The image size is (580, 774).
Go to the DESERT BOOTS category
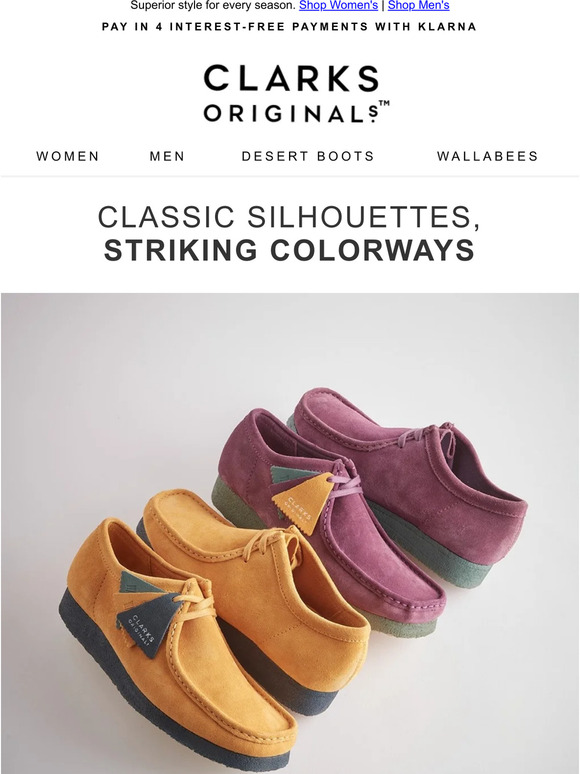tap(308, 156)
